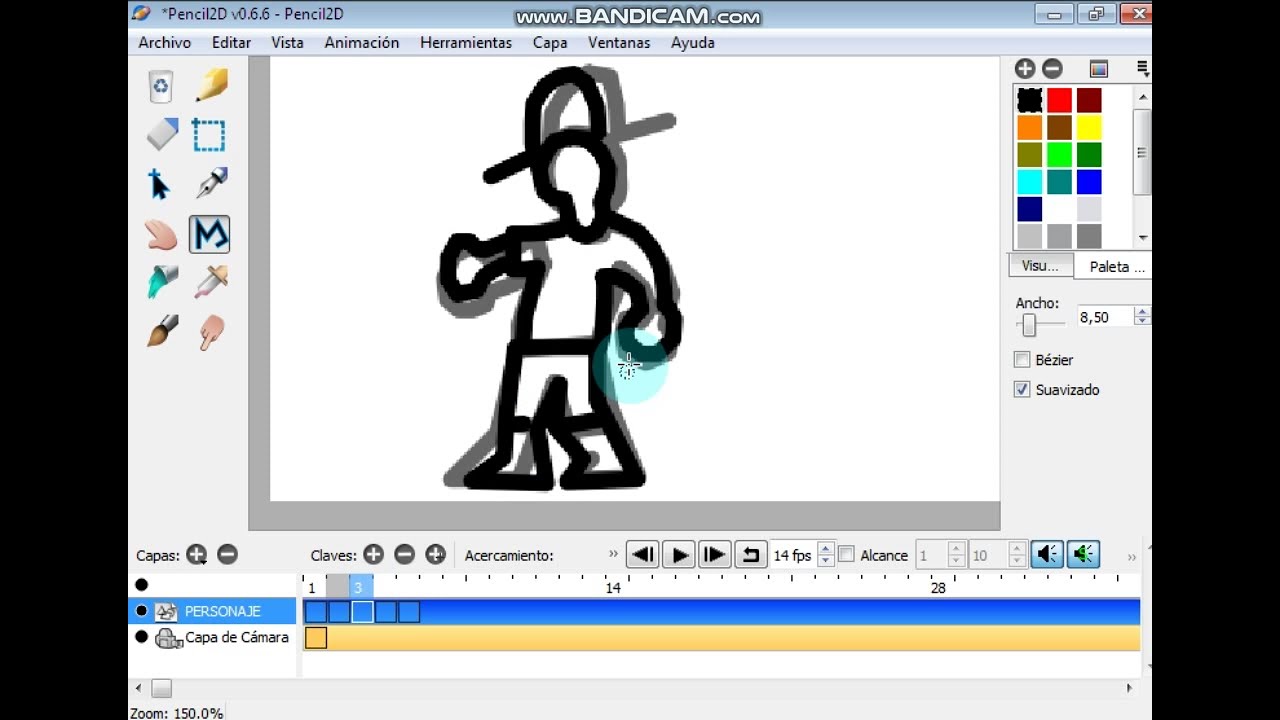Toggle animation loop playback

click(750, 554)
